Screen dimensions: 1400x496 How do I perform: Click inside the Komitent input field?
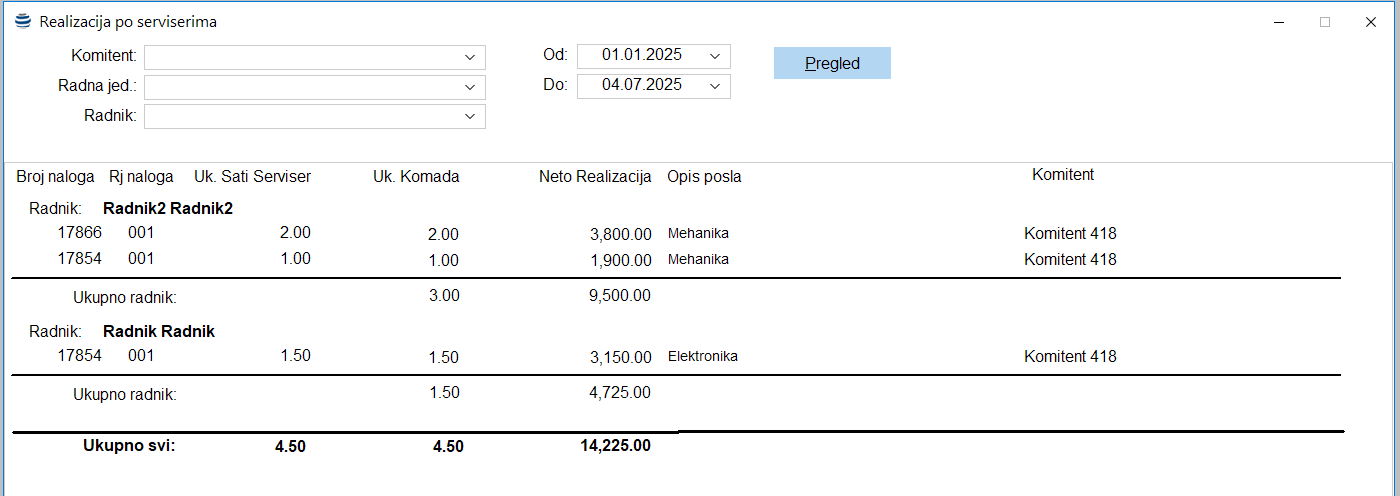300,57
